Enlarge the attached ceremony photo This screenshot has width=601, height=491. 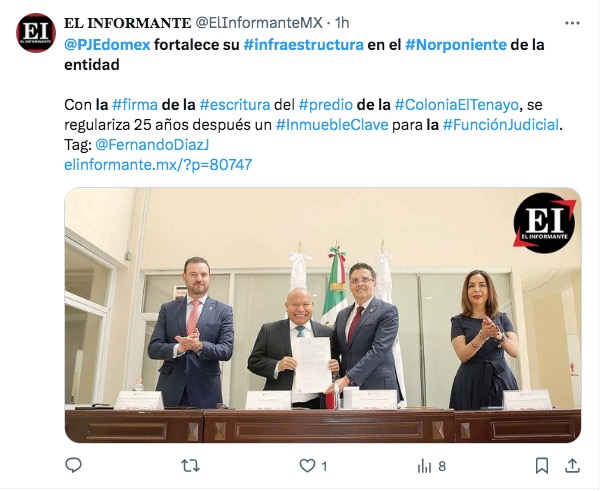(x=323, y=315)
